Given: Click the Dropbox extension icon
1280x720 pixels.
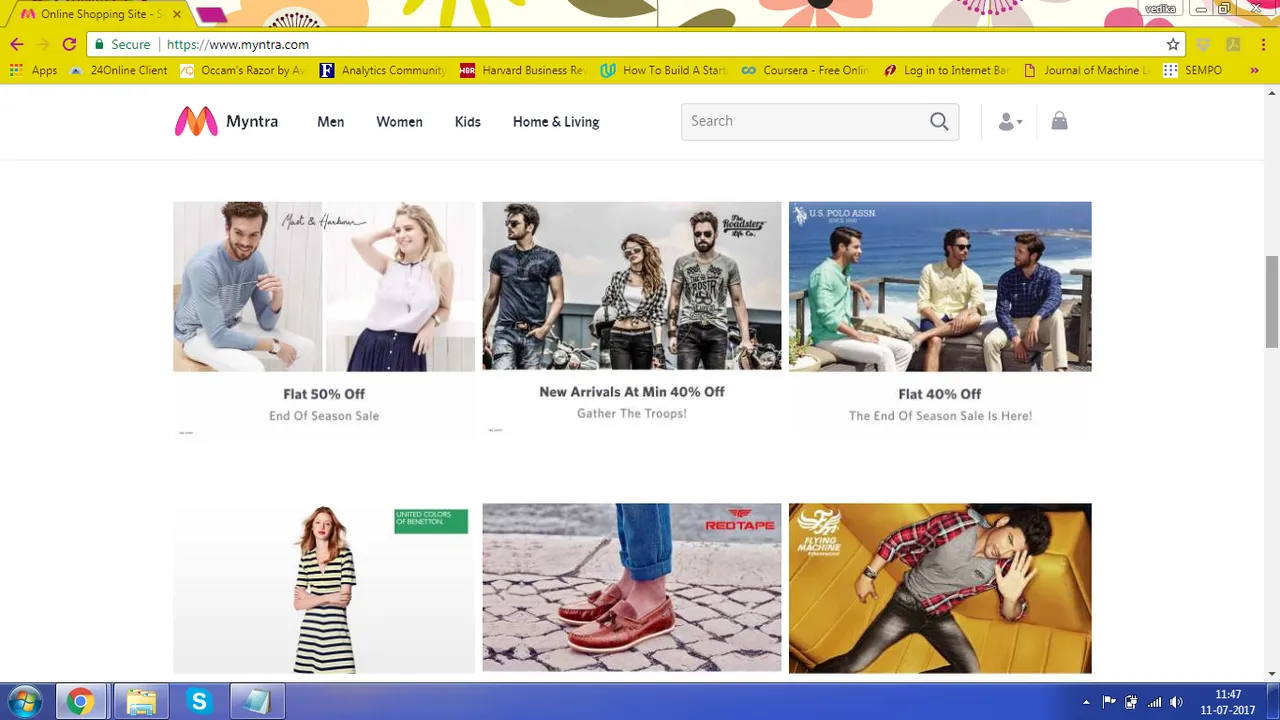Looking at the screenshot, I should pyautogui.click(x=1203, y=44).
